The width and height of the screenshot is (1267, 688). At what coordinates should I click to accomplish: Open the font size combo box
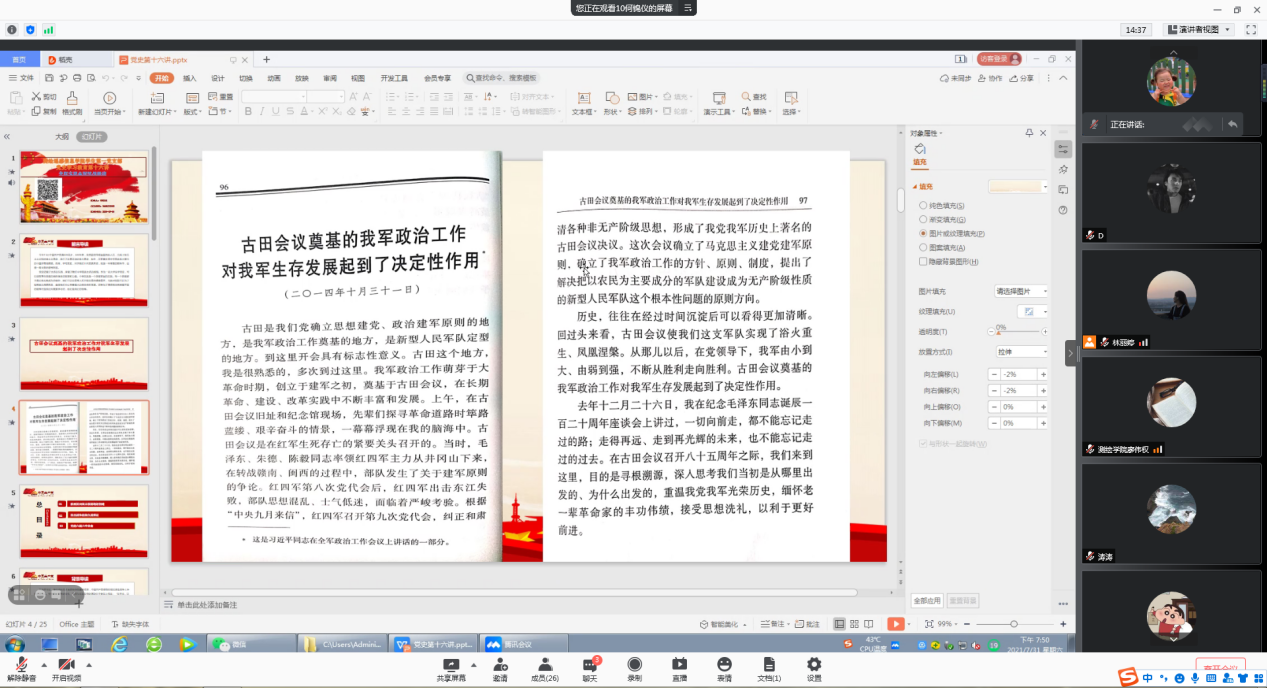326,97
